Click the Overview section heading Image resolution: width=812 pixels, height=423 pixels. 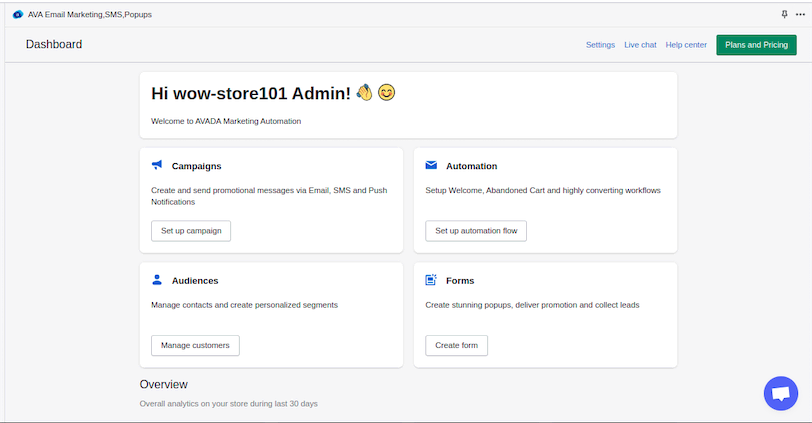click(x=164, y=384)
